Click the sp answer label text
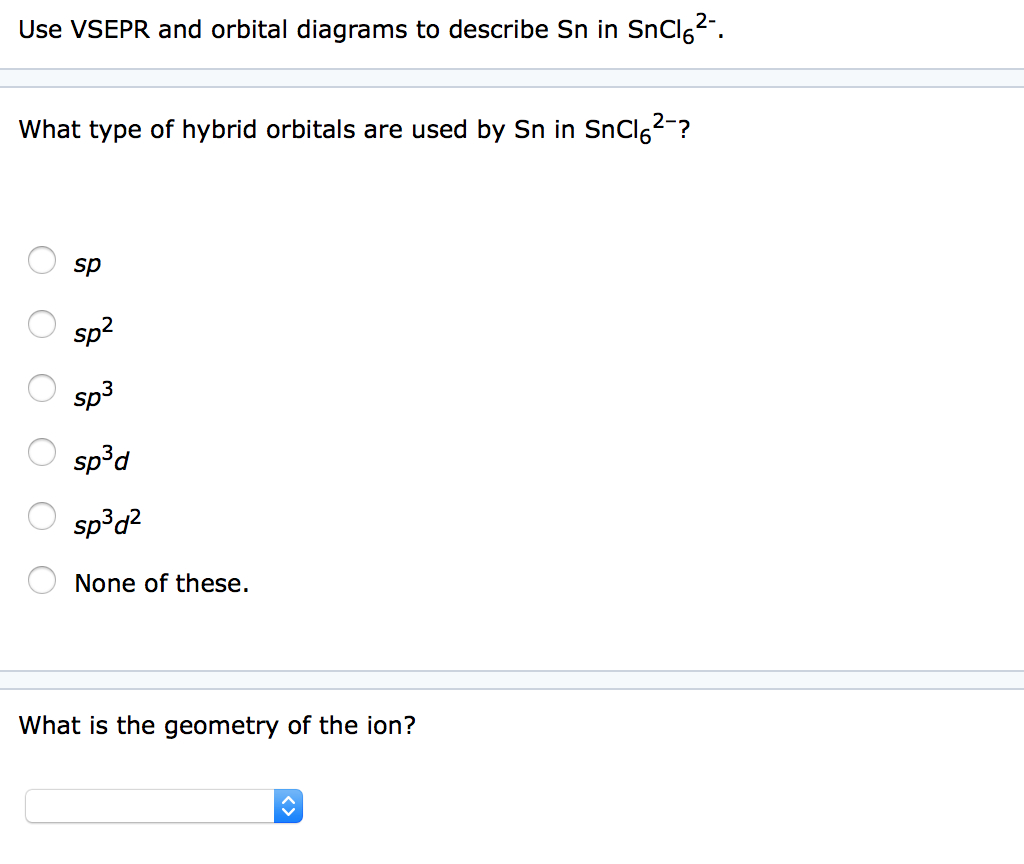 click(88, 264)
